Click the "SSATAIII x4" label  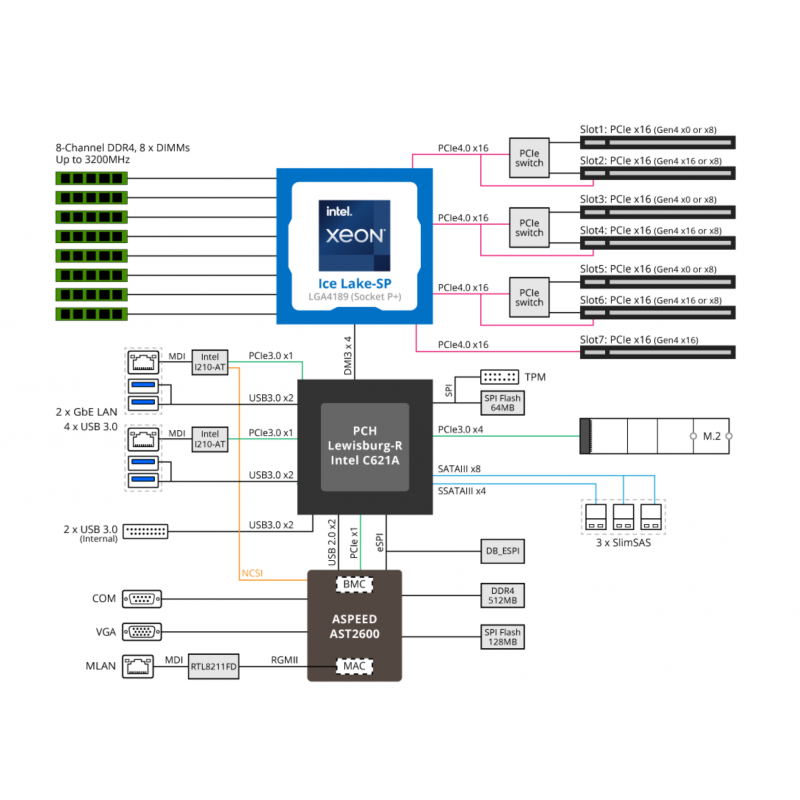tap(462, 491)
